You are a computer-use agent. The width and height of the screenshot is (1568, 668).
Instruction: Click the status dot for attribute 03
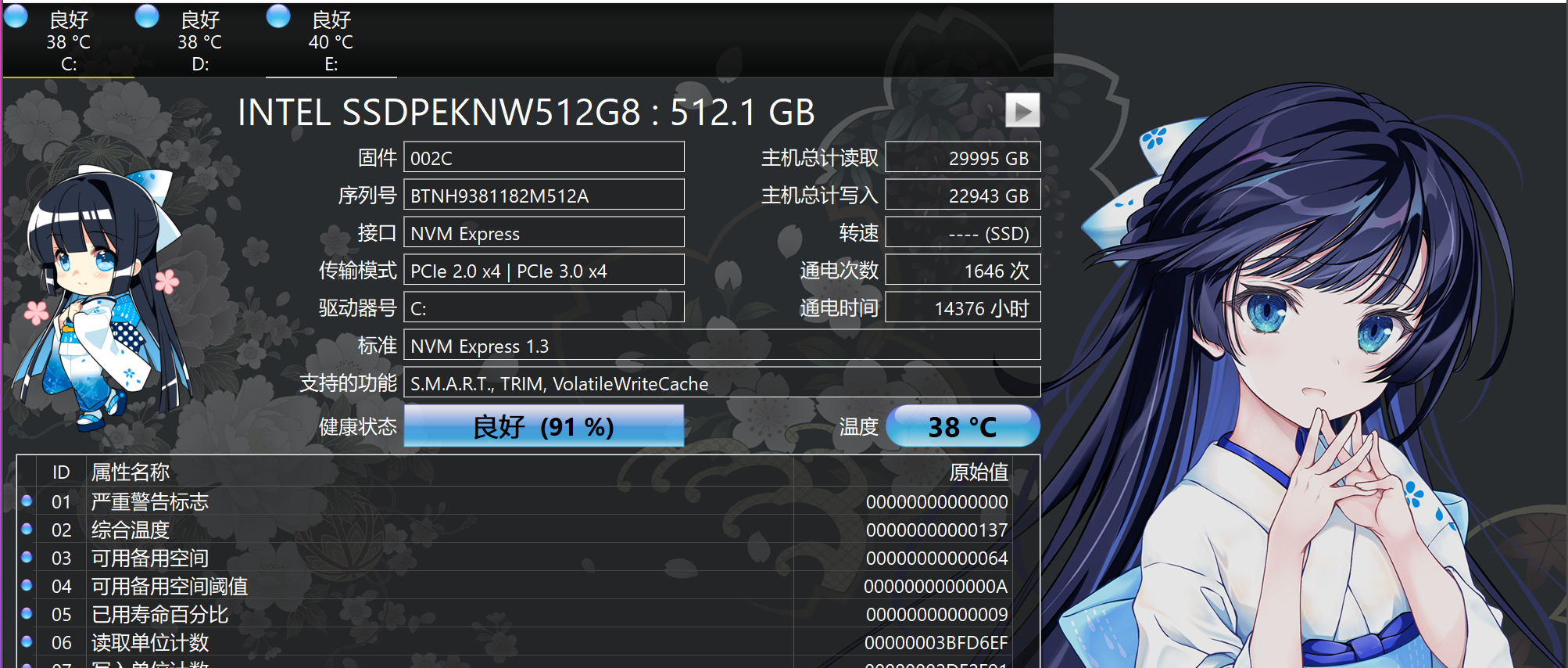coord(27,557)
